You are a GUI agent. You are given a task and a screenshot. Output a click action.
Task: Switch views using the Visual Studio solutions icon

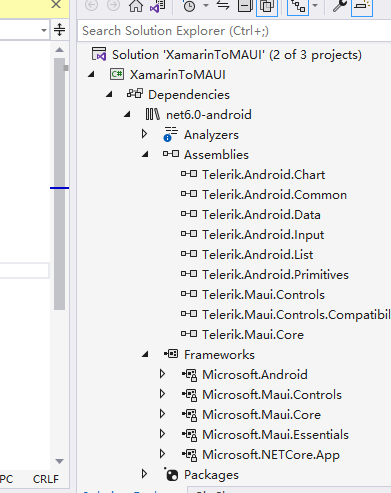[x=158, y=6]
